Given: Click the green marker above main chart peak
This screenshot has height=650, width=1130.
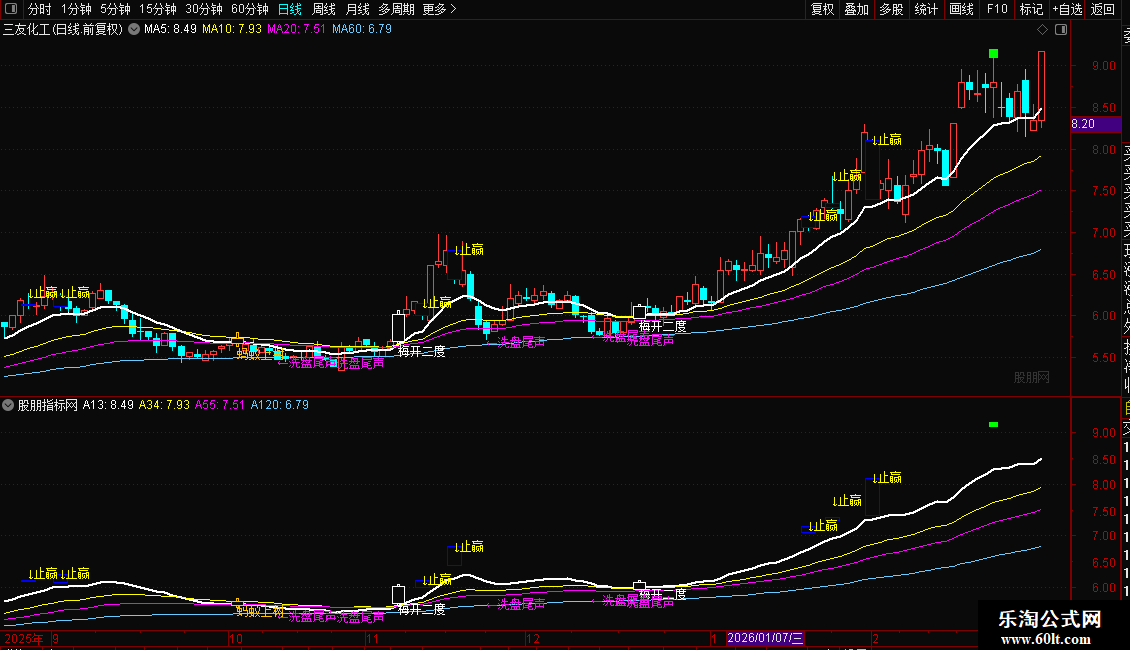Looking at the screenshot, I should tap(994, 53).
